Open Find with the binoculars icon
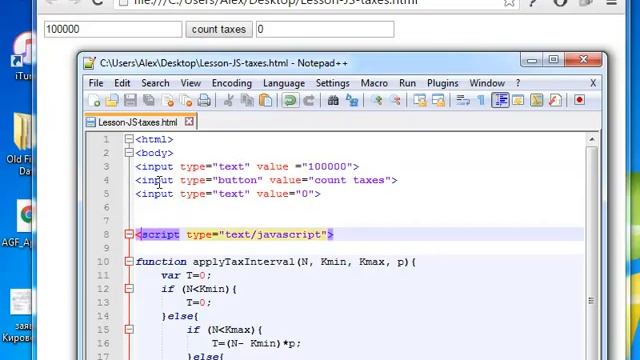 [x=333, y=100]
